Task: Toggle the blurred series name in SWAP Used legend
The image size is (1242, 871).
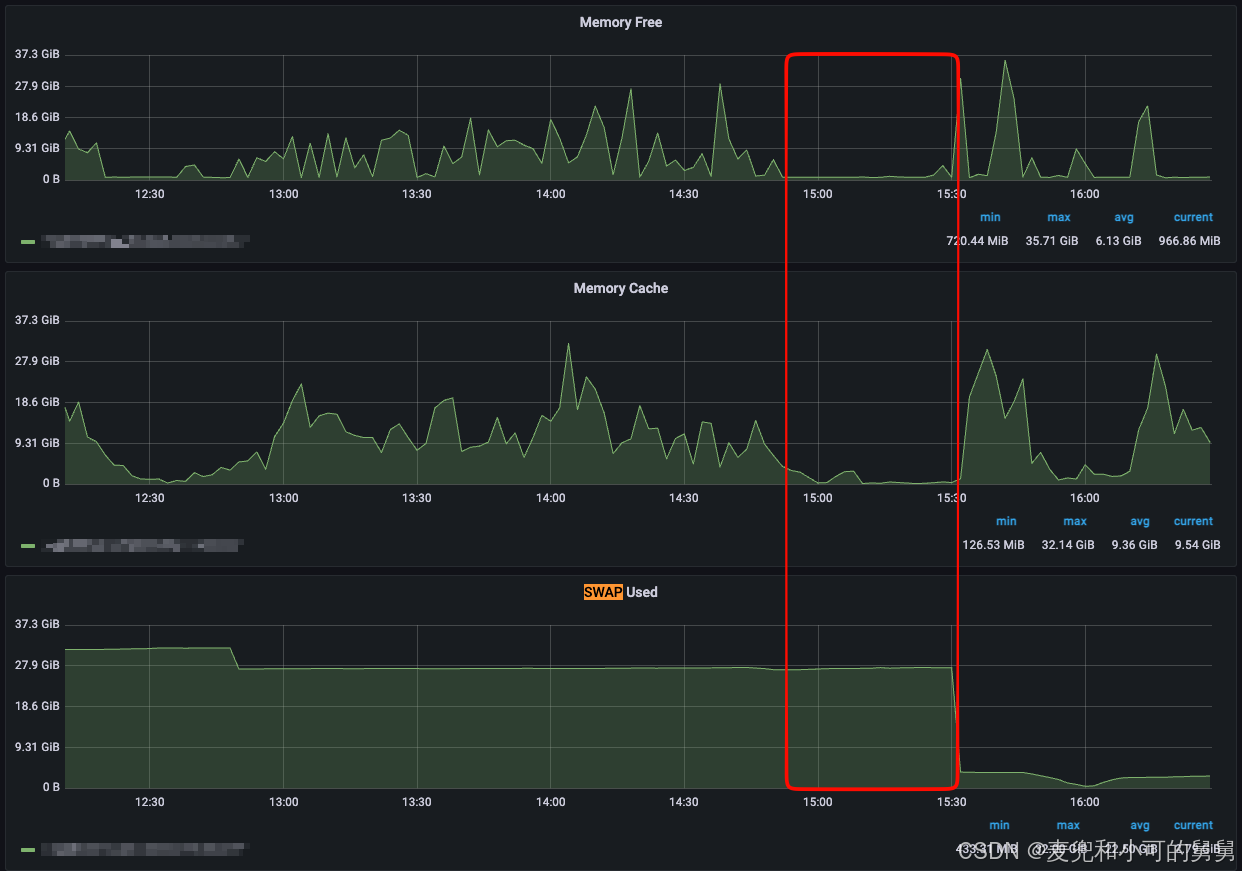Action: [x=145, y=849]
